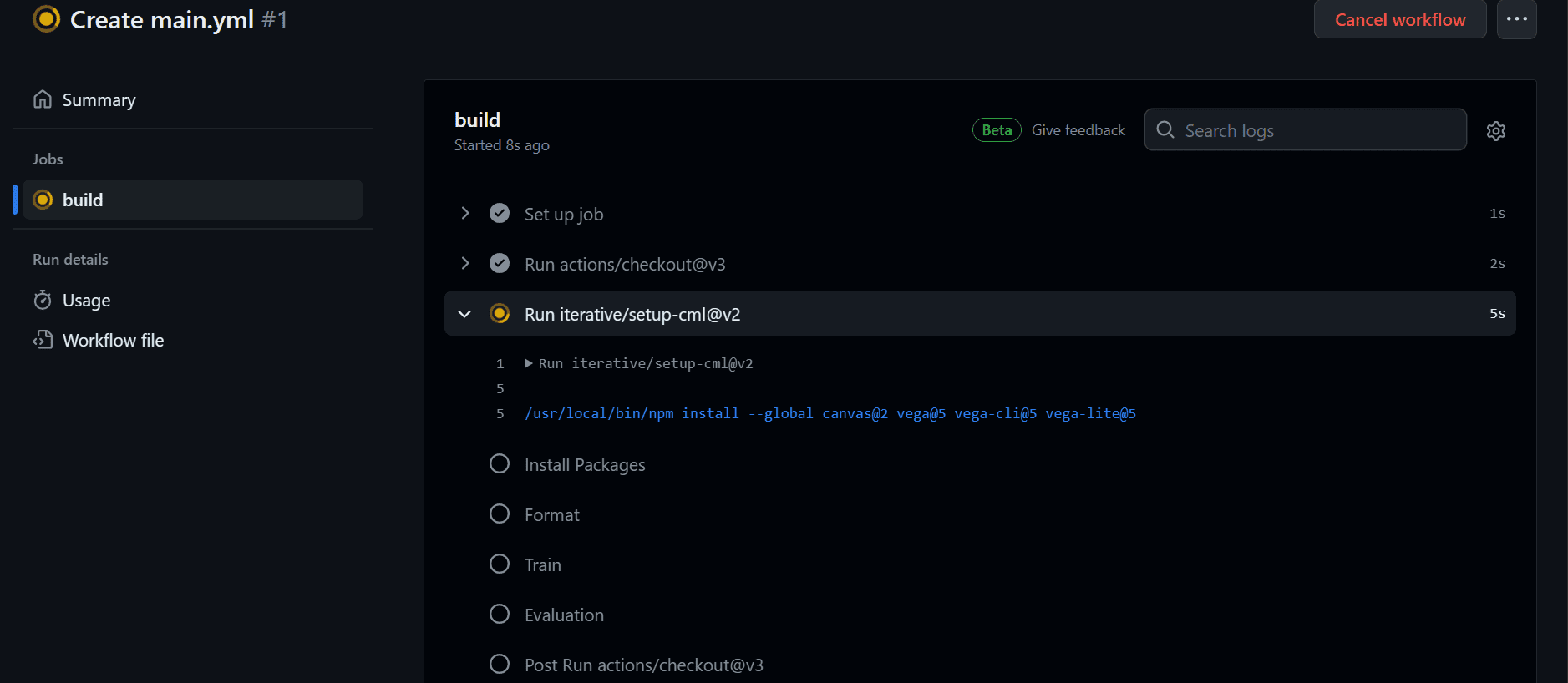1568x683 pixels.
Task: Open the three-dot more options menu
Action: (x=1517, y=19)
